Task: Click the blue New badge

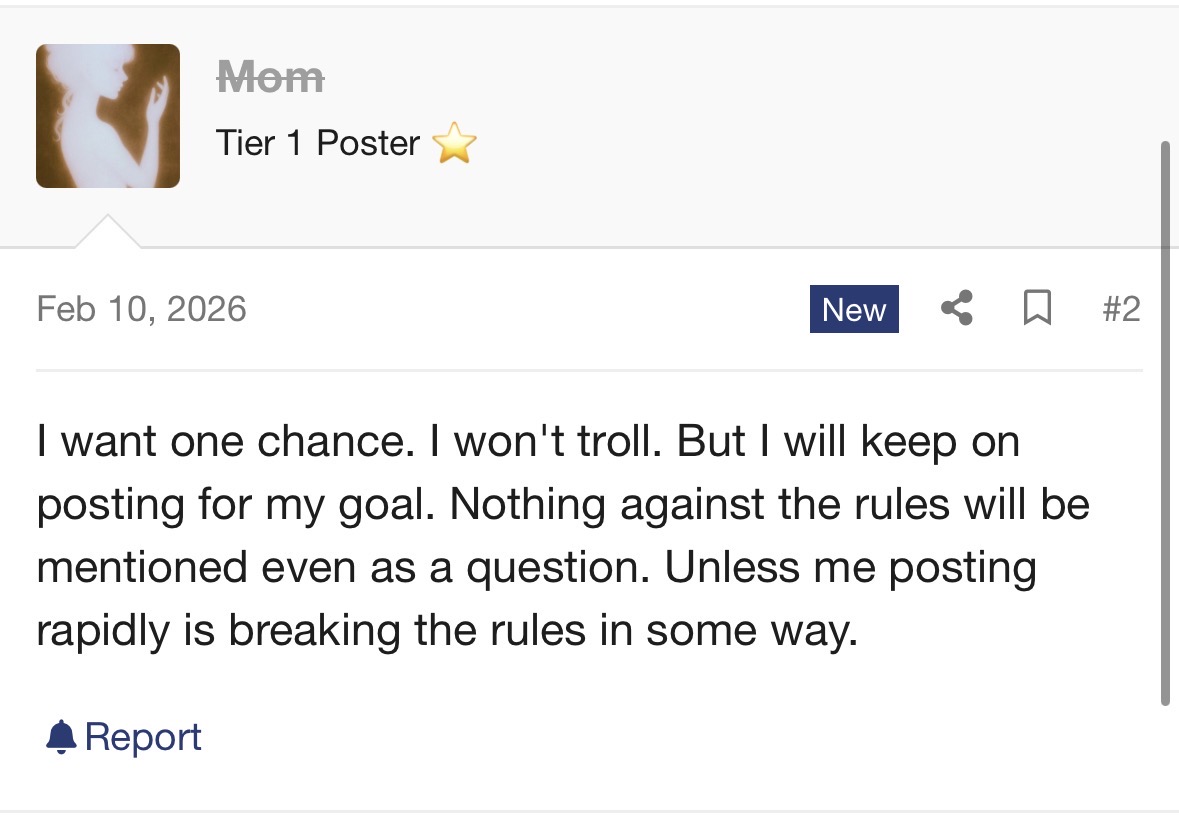Action: (854, 309)
